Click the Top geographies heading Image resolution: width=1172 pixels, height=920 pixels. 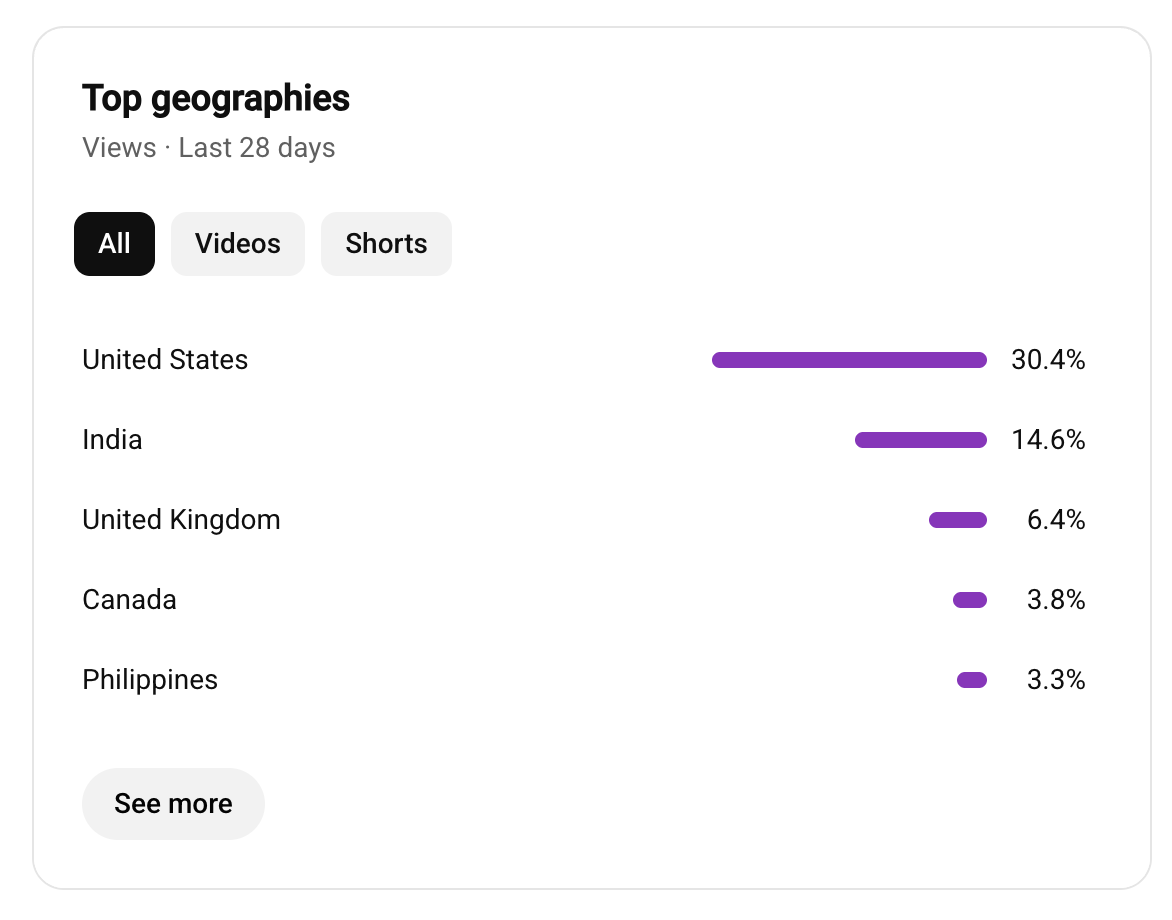(x=216, y=99)
